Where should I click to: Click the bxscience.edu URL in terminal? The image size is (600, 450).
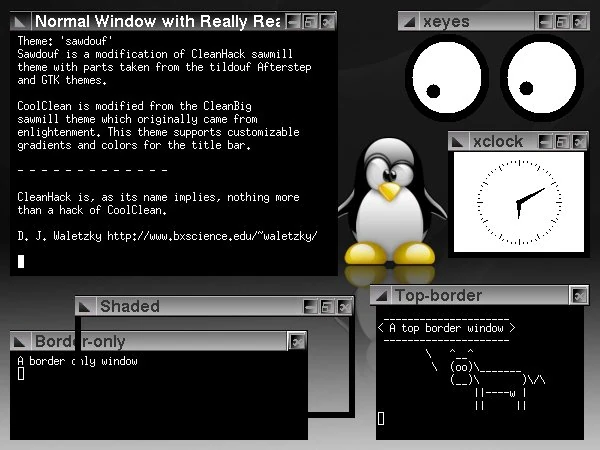(212, 236)
